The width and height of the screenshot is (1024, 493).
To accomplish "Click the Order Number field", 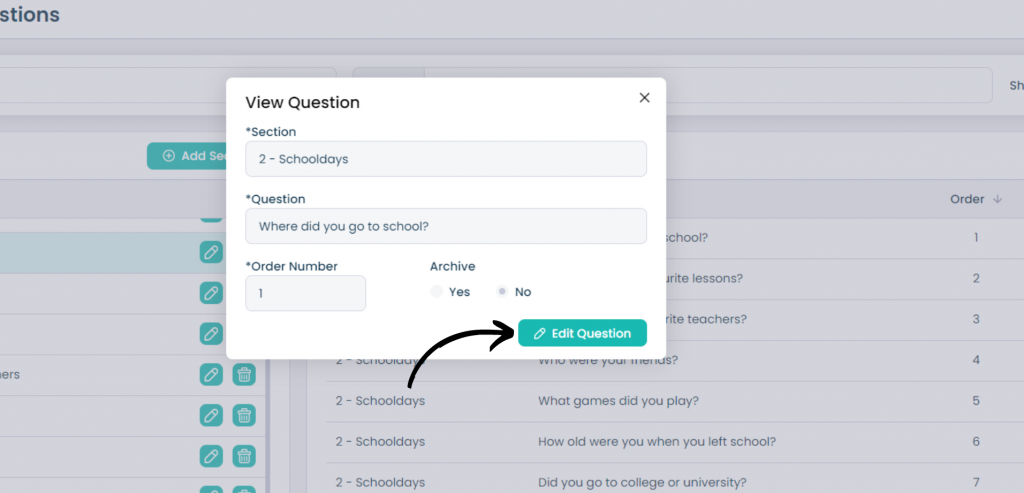I will [306, 293].
